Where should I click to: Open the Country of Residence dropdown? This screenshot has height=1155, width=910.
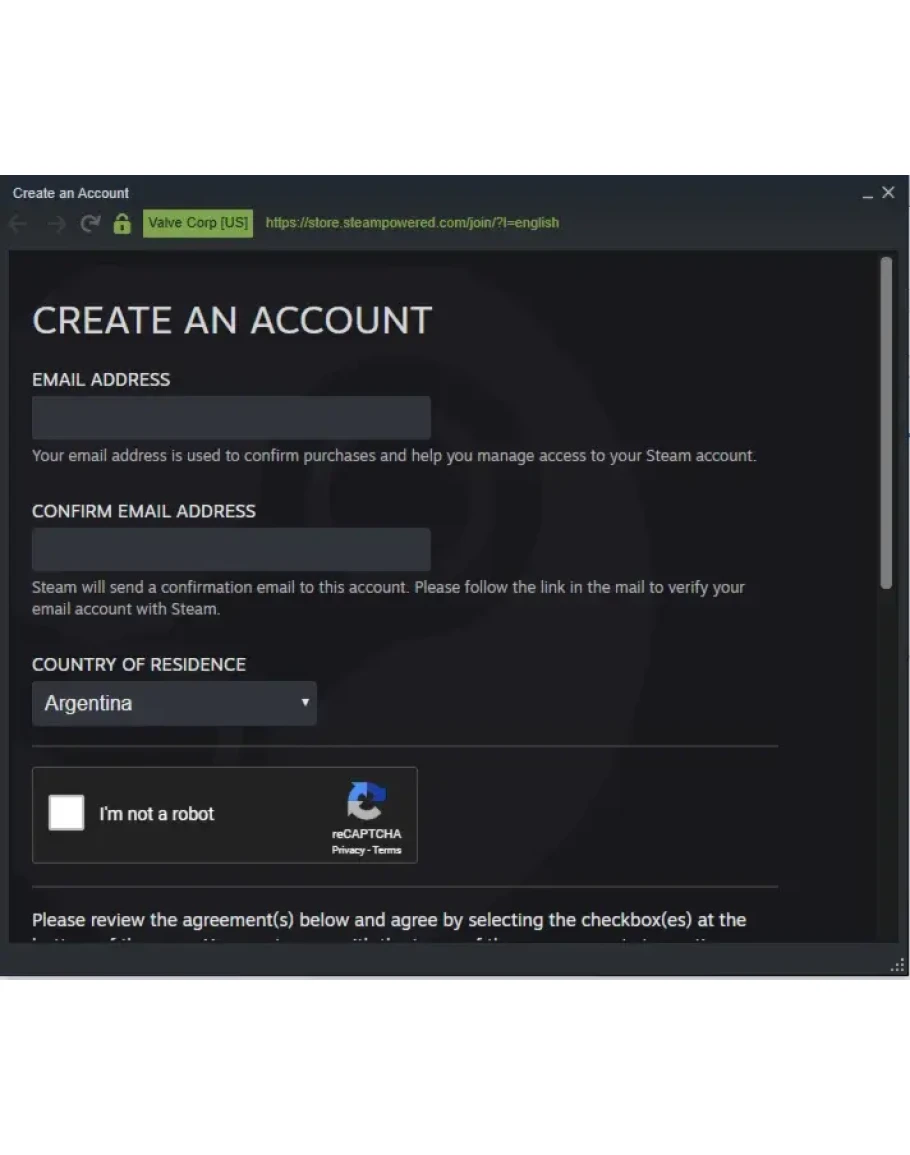pyautogui.click(x=174, y=703)
